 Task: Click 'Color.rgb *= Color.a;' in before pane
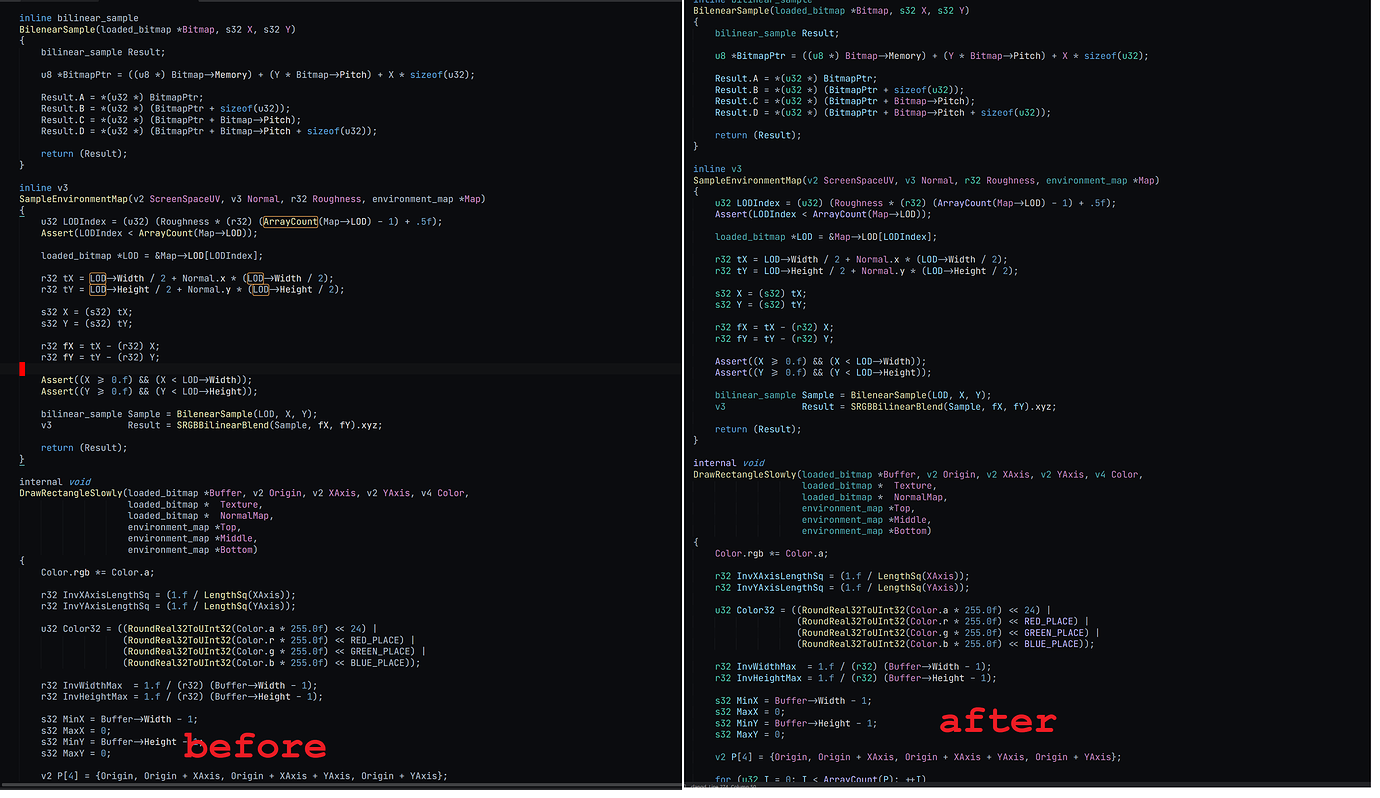[x=98, y=573]
